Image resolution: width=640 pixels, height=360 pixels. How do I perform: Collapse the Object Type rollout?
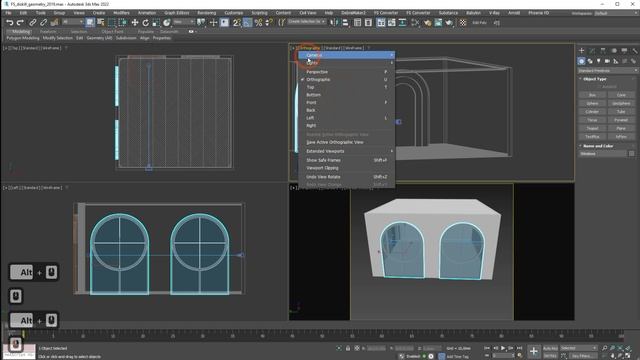(595, 79)
